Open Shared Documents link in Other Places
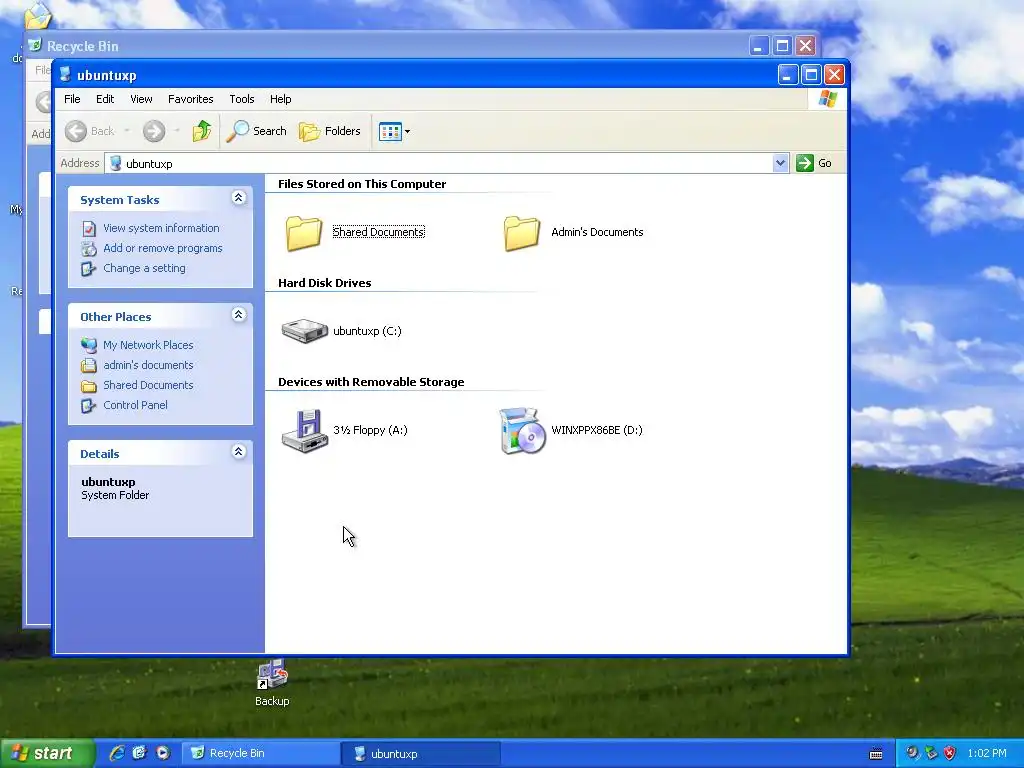The image size is (1024, 768). click(148, 385)
